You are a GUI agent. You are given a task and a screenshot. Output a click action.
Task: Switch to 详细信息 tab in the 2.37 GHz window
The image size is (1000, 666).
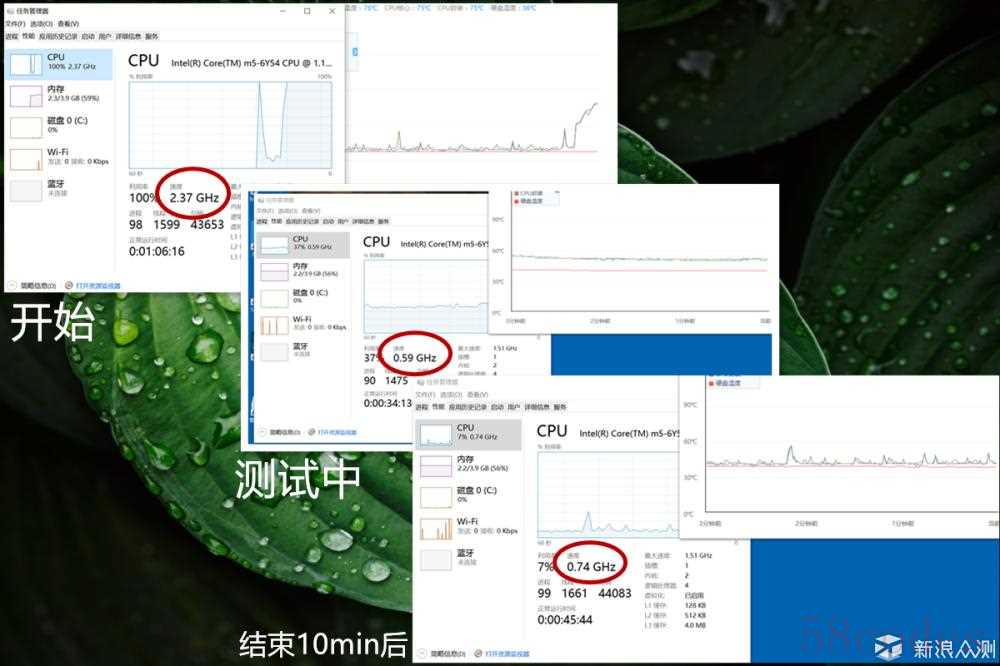[128, 36]
